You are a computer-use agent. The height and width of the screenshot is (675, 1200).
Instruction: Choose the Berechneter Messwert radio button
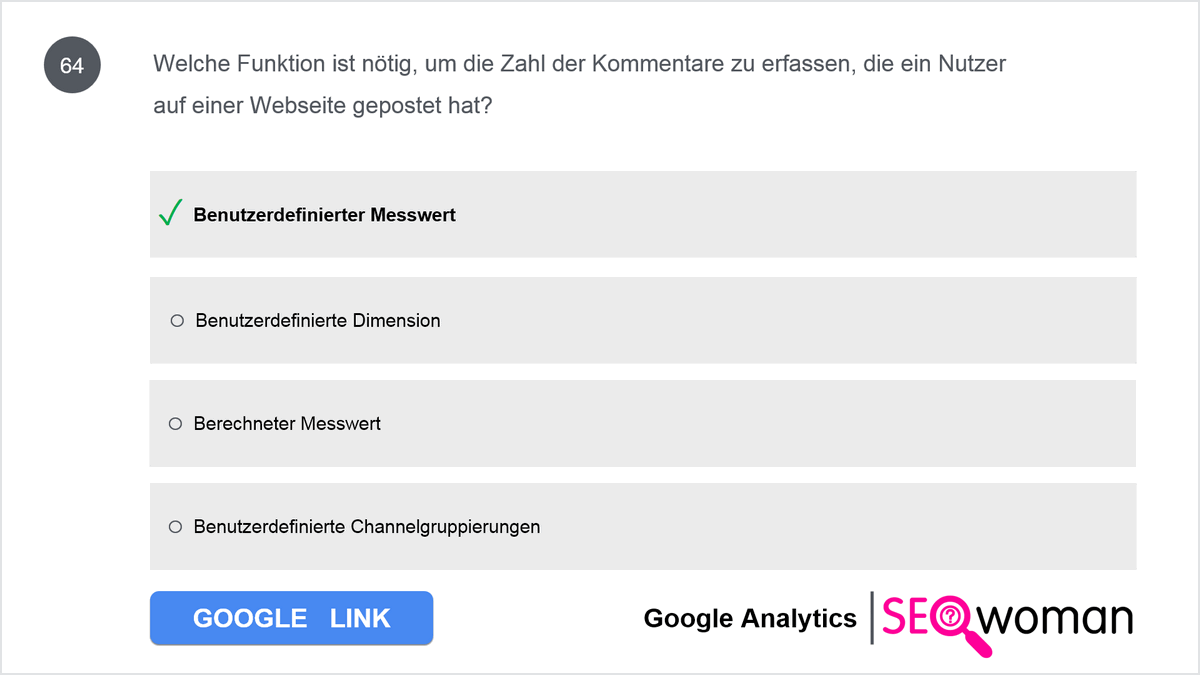[x=175, y=424]
